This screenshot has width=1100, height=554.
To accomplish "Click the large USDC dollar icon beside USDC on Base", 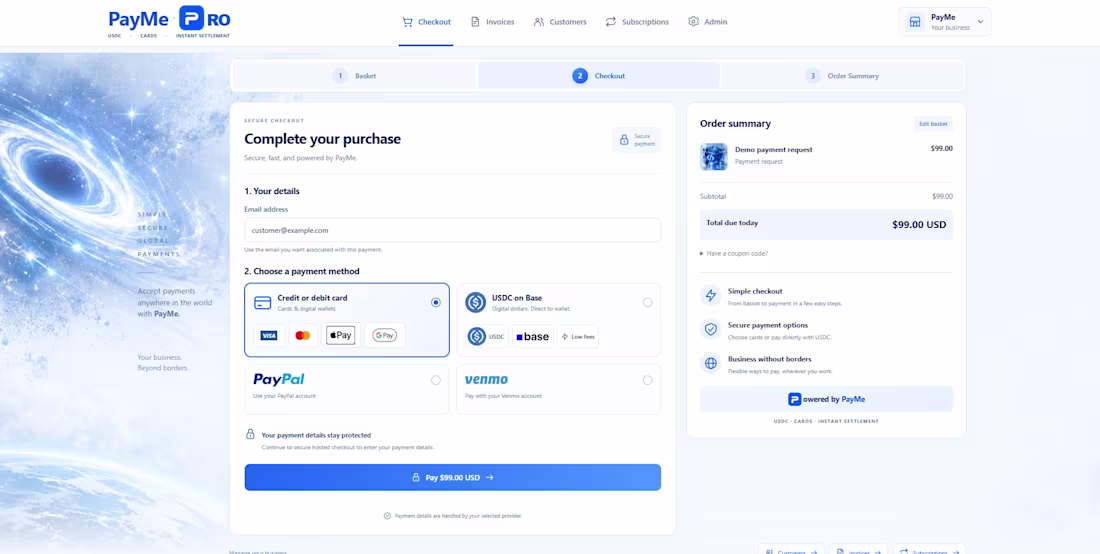I will tap(476, 302).
